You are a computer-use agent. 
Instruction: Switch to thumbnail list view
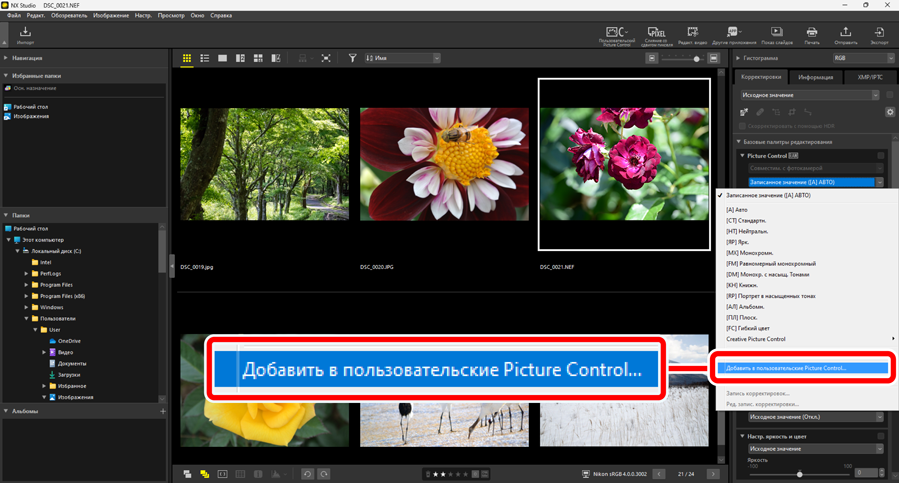[x=204, y=59]
